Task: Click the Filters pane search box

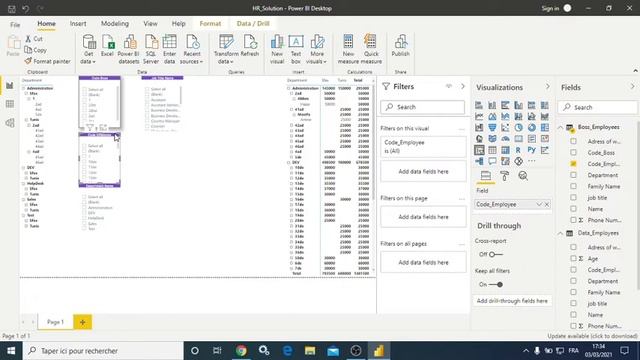Action: 422,107
